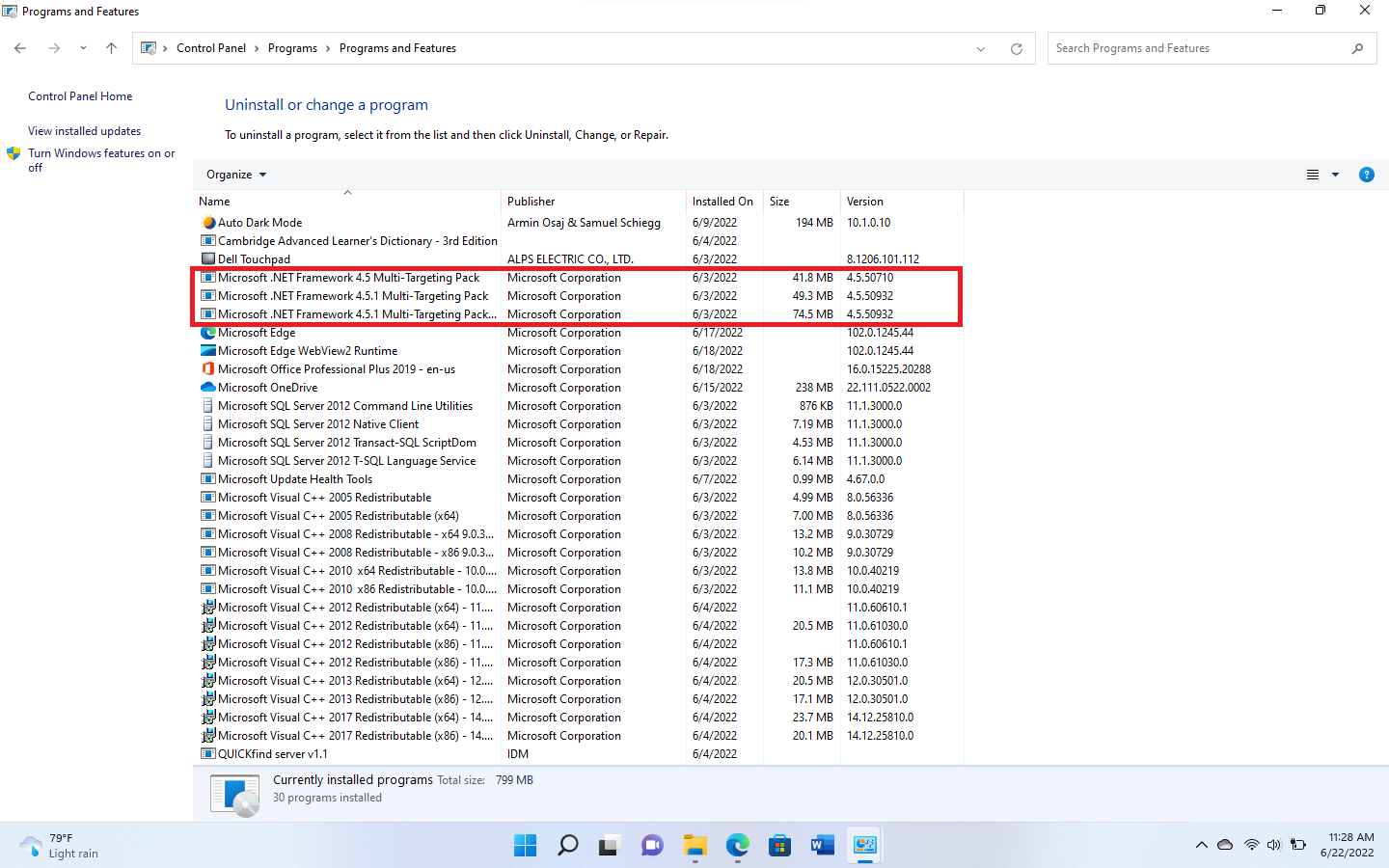
Task: Click the 238 MB size cell
Action: coord(814,388)
